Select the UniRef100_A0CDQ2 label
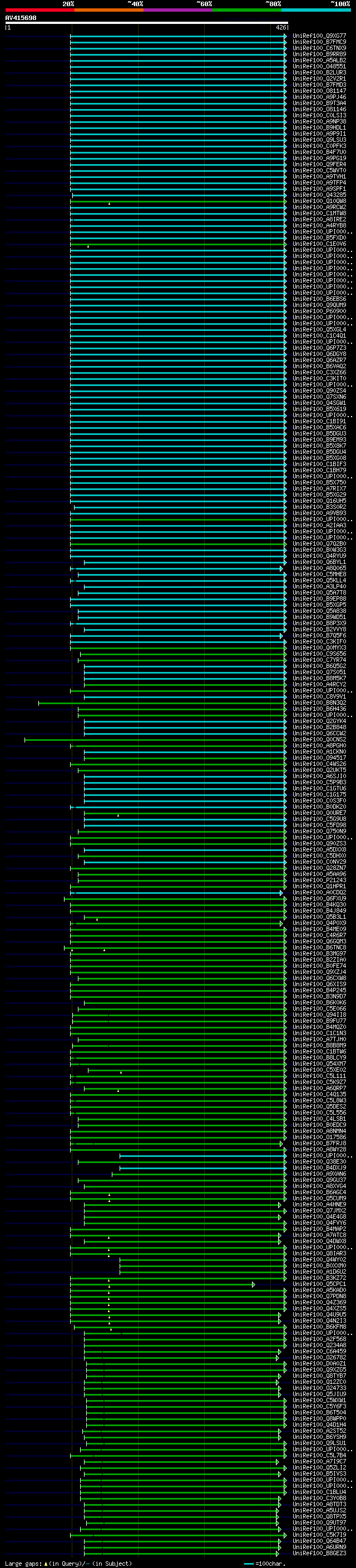 click(x=319, y=892)
